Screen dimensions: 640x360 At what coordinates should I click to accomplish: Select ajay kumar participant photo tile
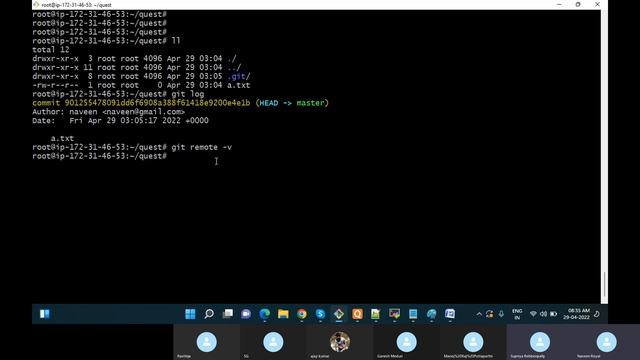(x=340, y=342)
